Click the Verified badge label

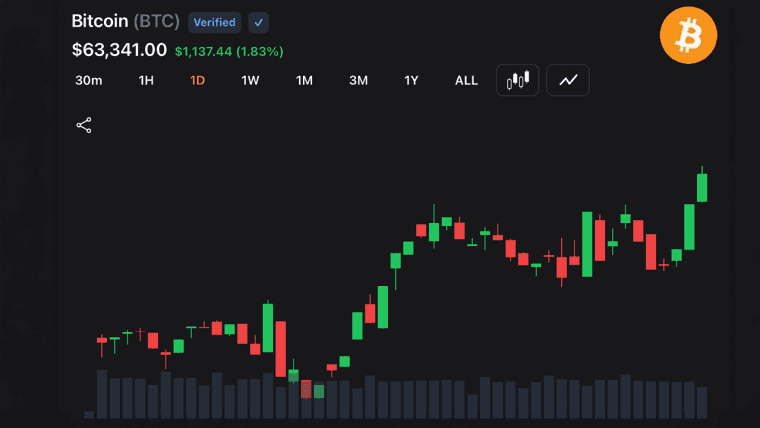(214, 22)
